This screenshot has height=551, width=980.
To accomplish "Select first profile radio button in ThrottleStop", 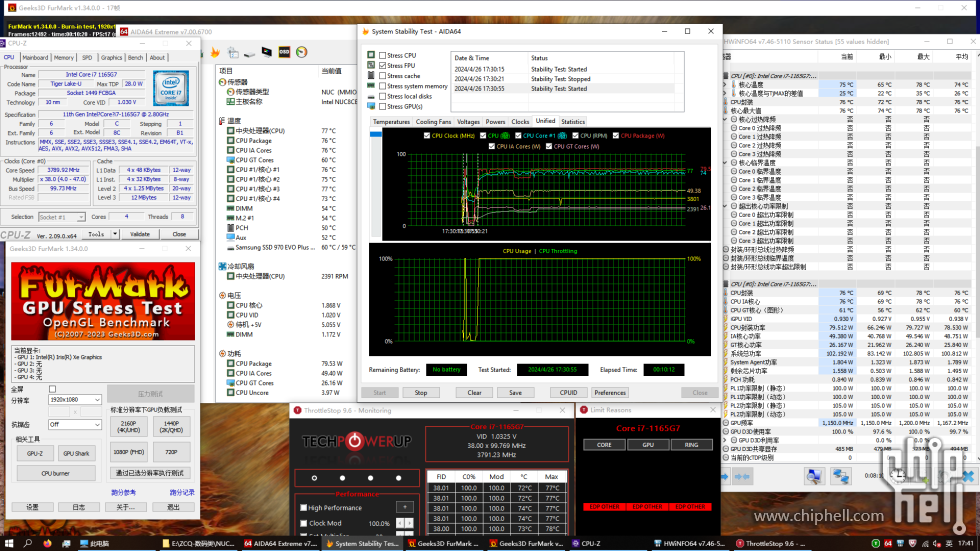I will [x=314, y=478].
